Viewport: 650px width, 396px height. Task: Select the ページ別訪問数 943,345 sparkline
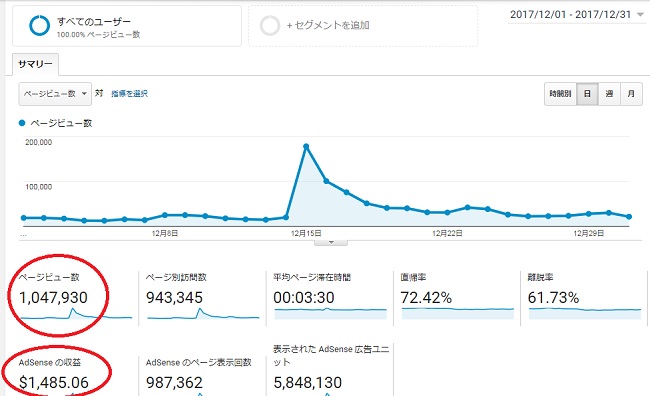(203, 314)
